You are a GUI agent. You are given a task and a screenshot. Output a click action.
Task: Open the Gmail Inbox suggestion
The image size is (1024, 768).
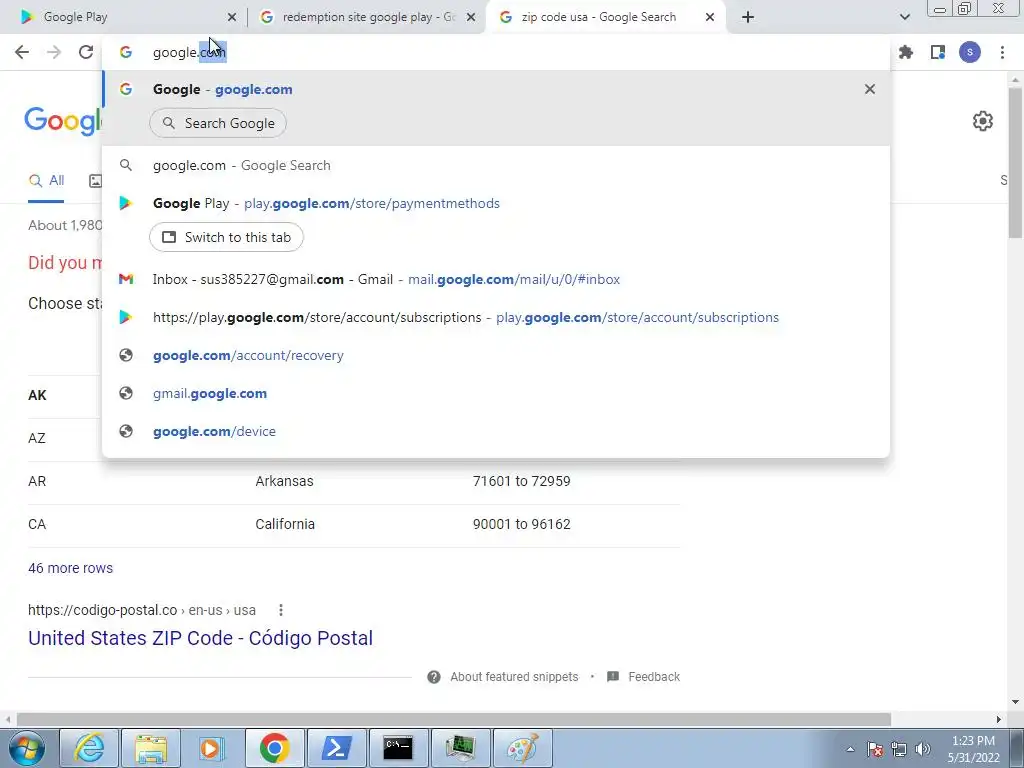click(x=496, y=280)
